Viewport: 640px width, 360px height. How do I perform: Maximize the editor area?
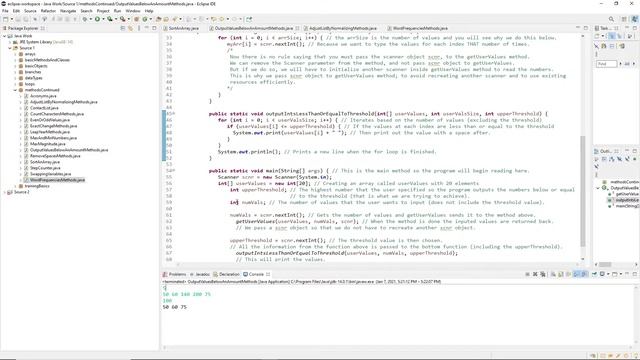(x=586, y=28)
